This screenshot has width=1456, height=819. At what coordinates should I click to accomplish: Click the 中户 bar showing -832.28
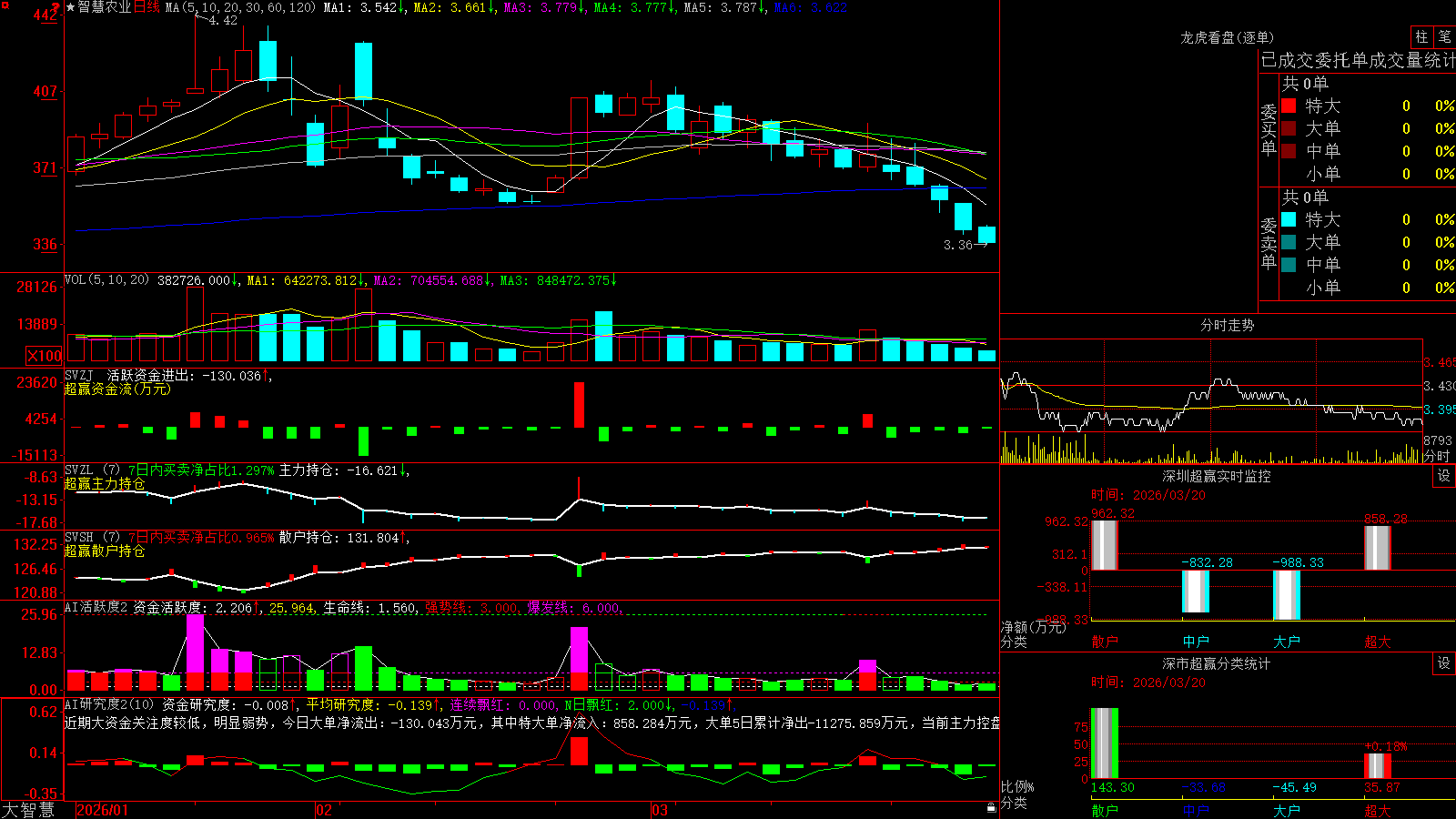1195,591
